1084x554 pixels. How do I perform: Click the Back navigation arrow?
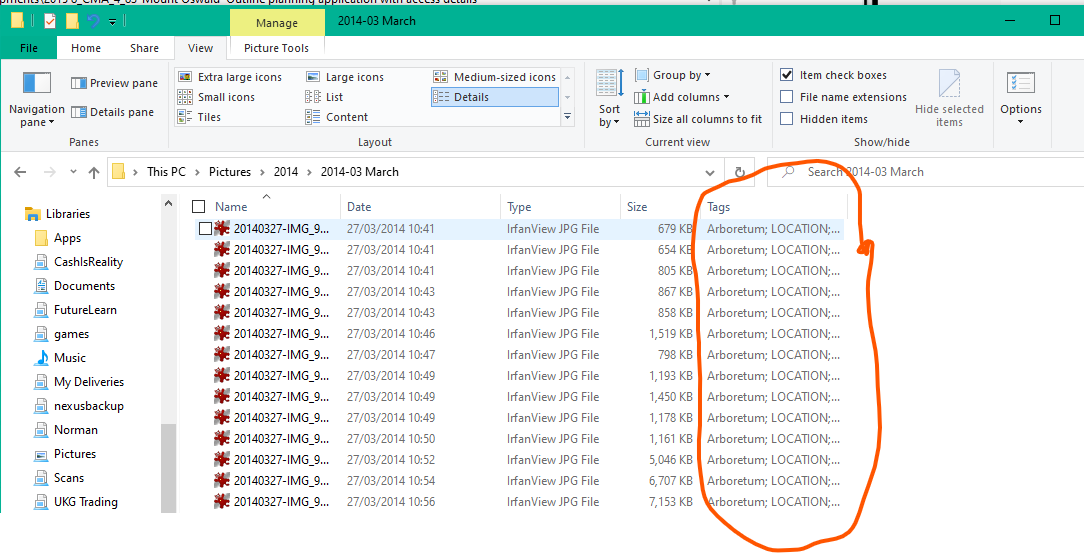point(20,172)
